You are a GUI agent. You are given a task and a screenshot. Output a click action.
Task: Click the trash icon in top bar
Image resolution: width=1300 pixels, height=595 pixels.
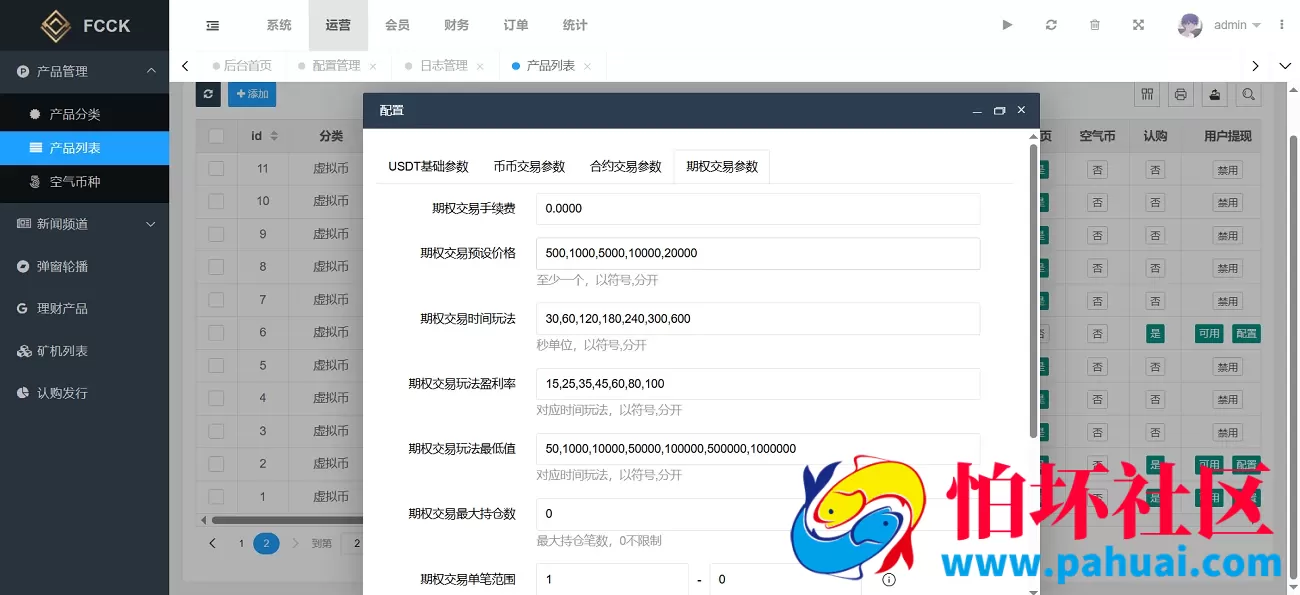1095,25
